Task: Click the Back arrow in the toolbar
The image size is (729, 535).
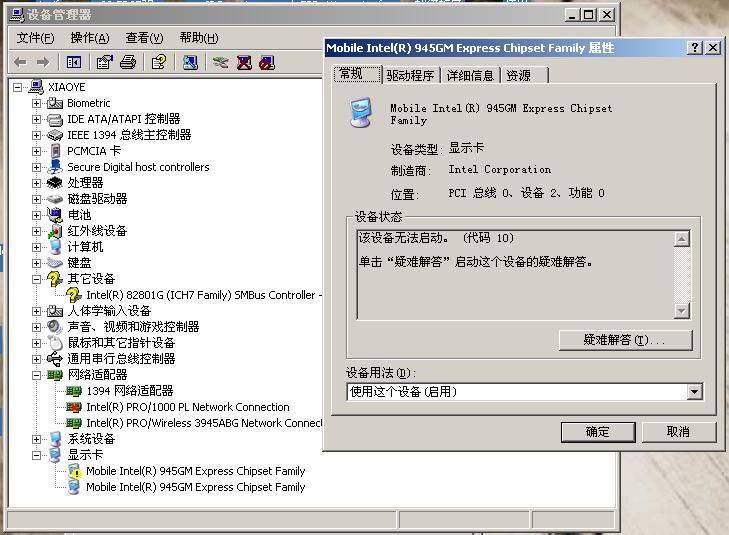Action: pos(20,62)
